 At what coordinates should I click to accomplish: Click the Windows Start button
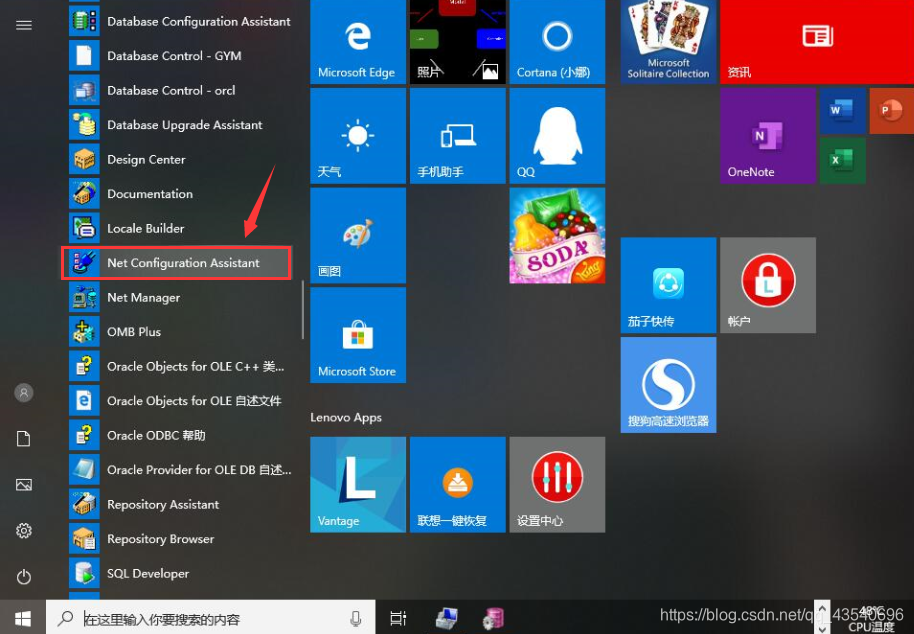point(23,618)
